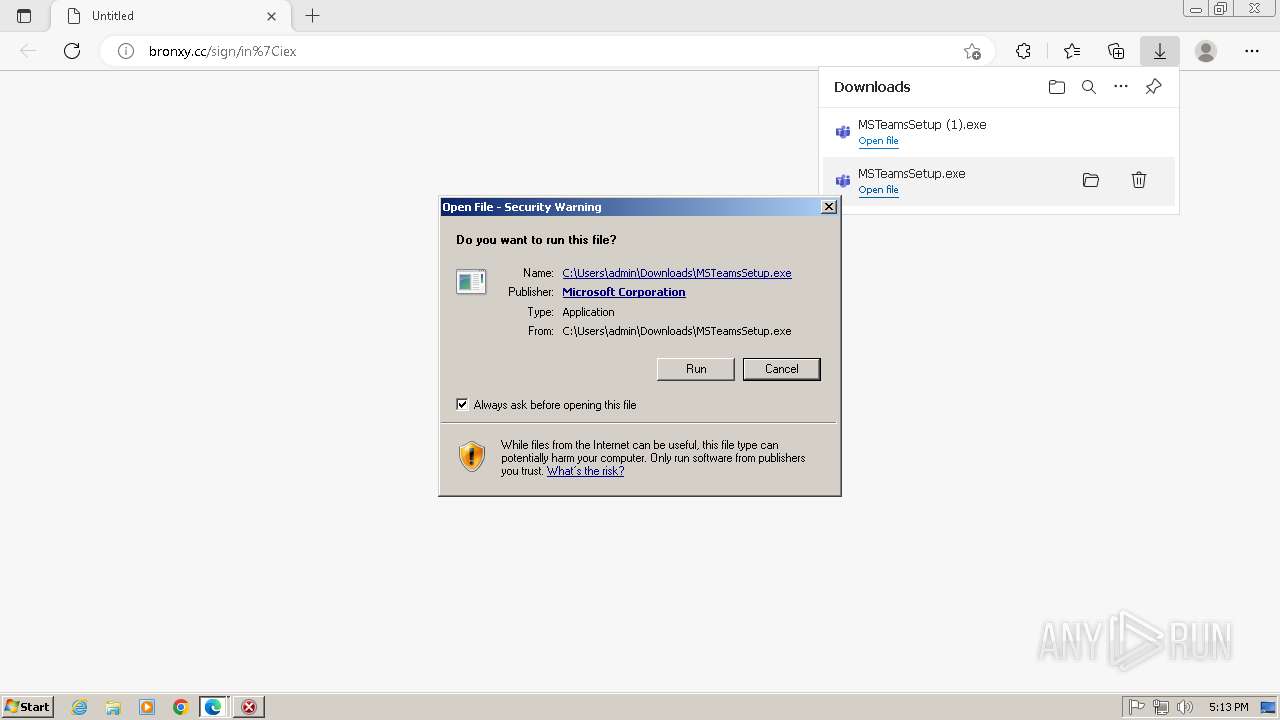Open the tab actions menu icon
Screen dimensions: 1280x720
[24, 16]
